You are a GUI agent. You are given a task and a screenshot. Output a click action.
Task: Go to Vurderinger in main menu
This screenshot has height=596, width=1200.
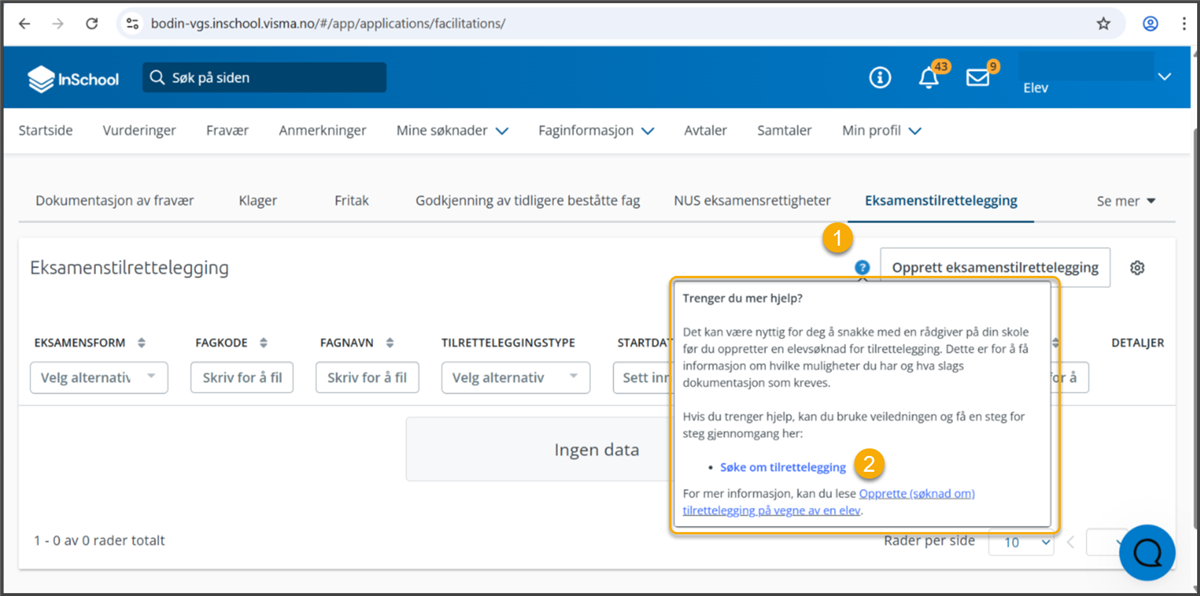tap(139, 130)
